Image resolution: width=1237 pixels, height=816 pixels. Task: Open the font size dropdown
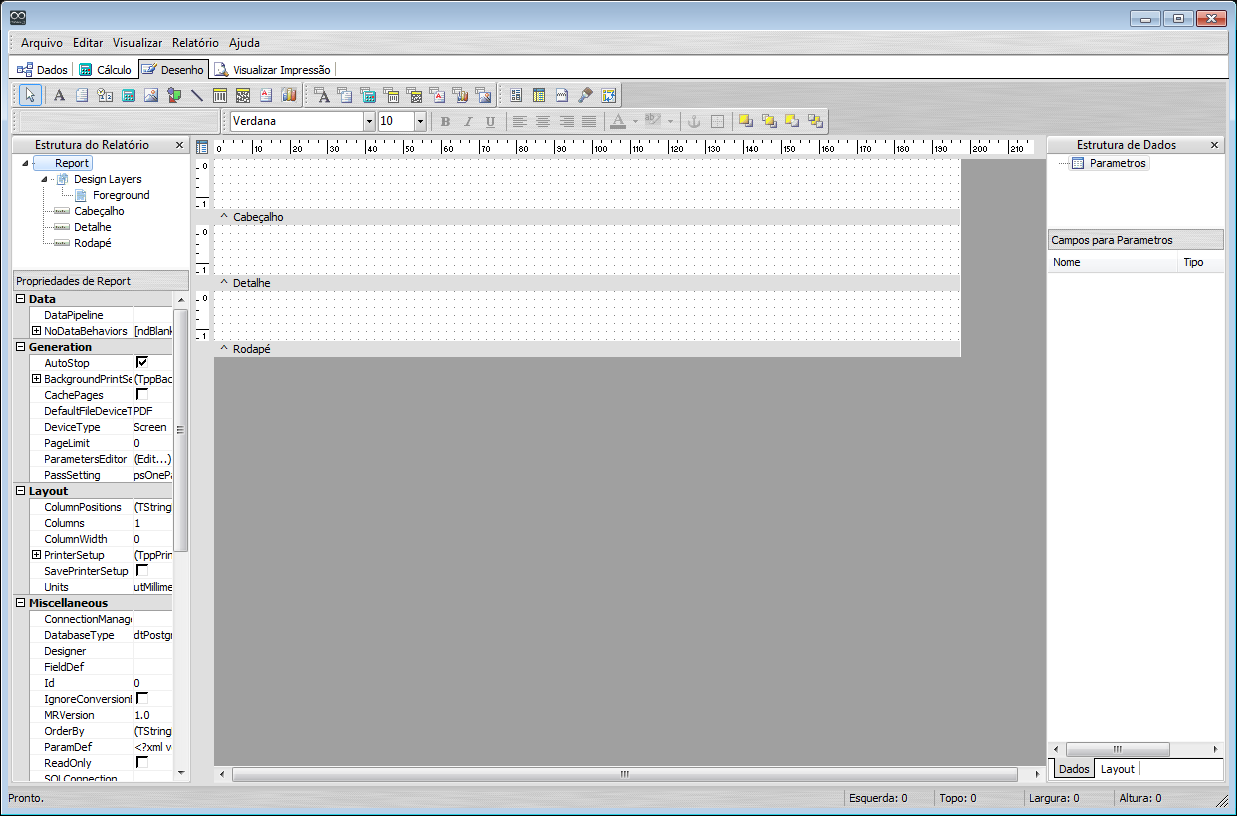coord(420,121)
